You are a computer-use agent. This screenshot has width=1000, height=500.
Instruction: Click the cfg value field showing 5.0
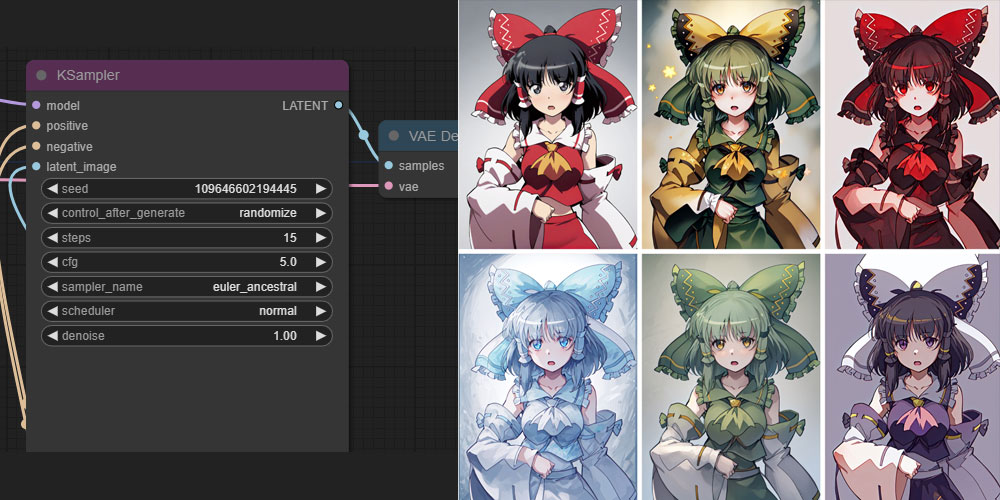[187, 262]
